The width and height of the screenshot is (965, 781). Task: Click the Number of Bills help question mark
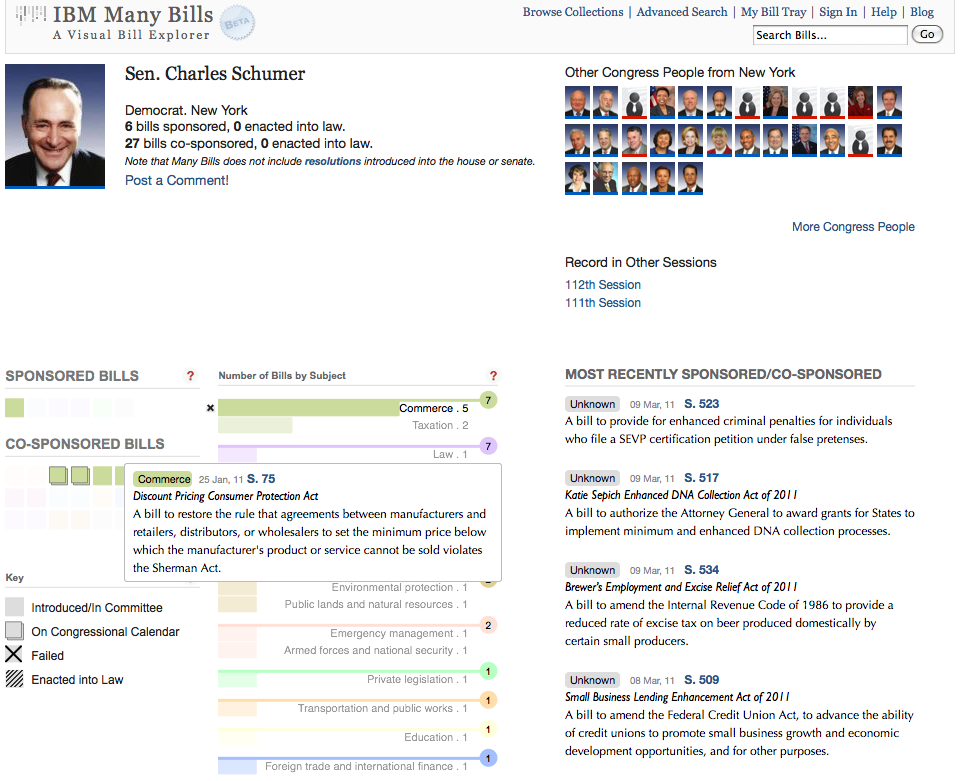[x=493, y=375]
